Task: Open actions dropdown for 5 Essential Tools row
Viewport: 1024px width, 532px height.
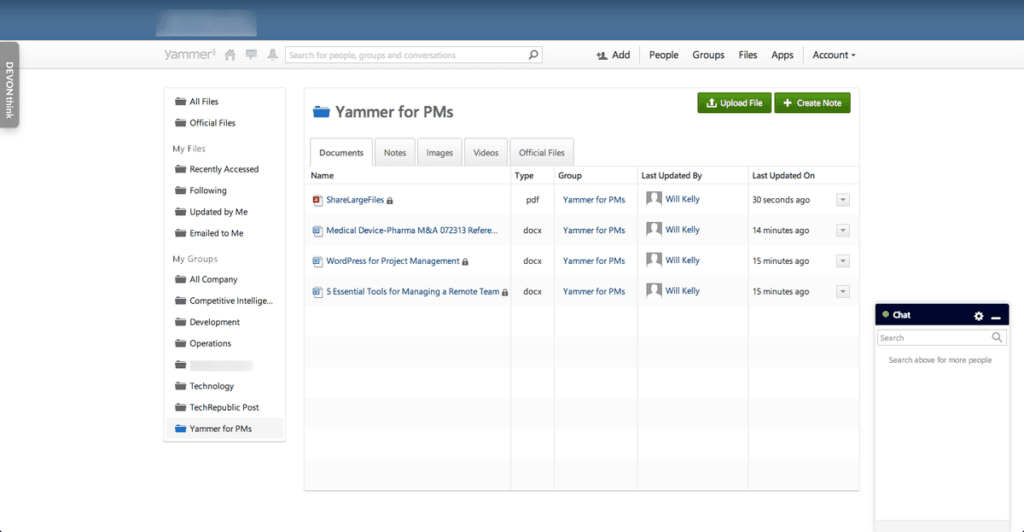Action: click(x=842, y=291)
